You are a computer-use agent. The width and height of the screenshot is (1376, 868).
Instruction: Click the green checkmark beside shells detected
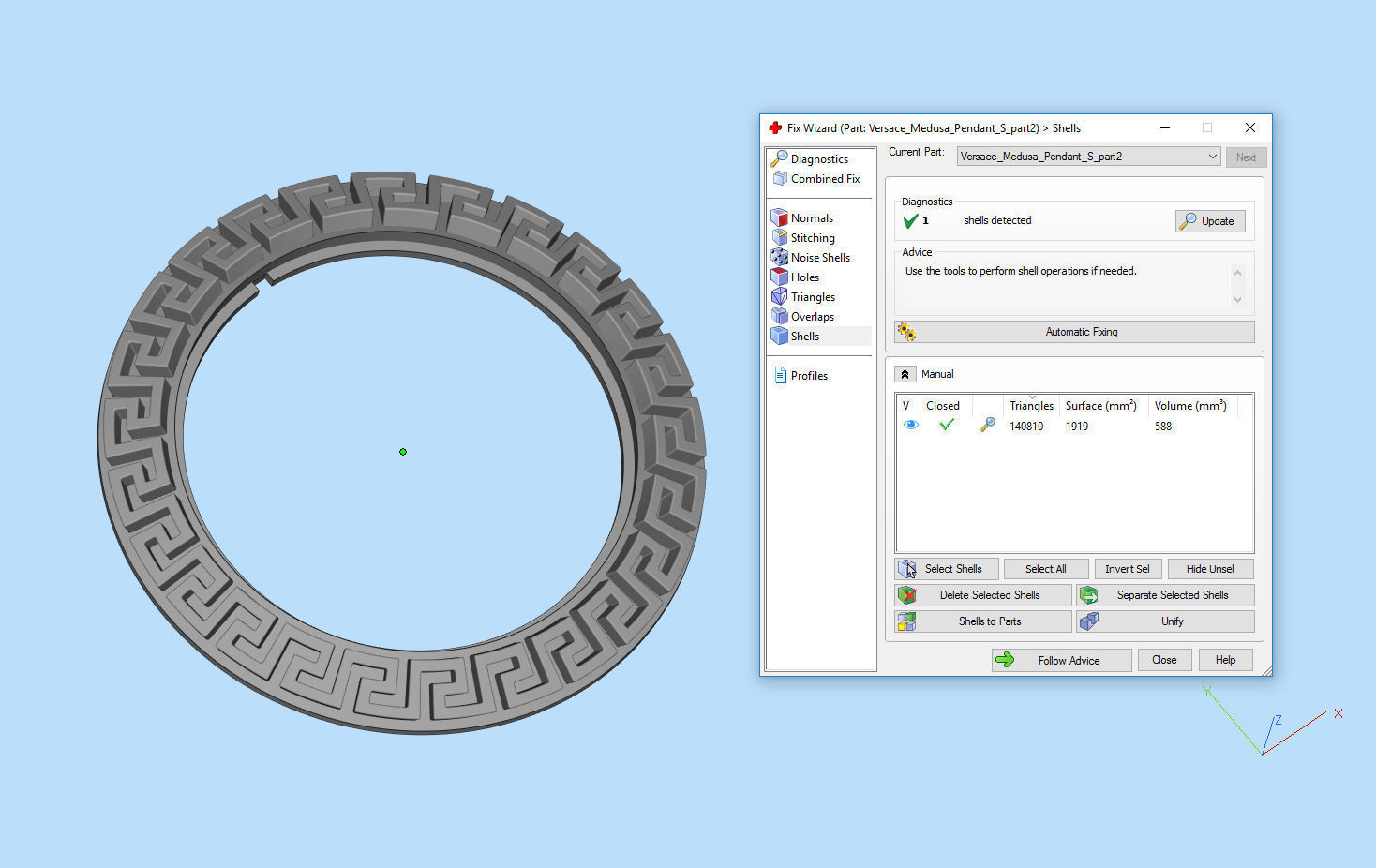[910, 221]
